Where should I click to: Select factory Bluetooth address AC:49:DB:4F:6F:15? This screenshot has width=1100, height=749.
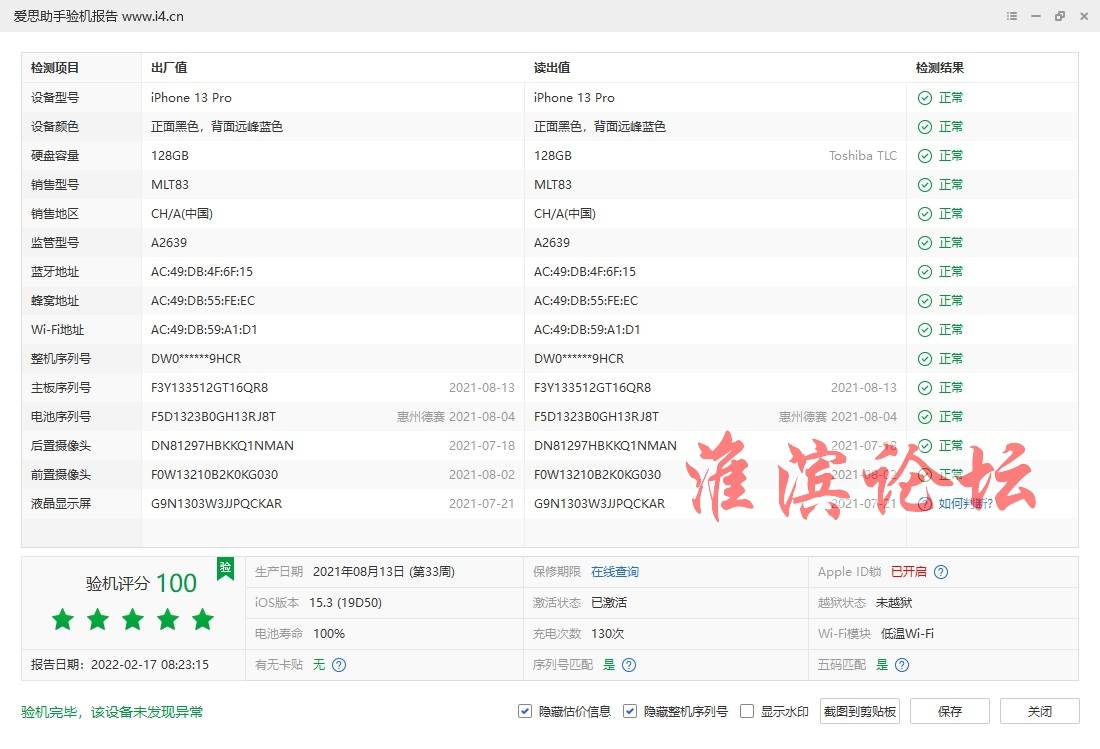pyautogui.click(x=202, y=271)
